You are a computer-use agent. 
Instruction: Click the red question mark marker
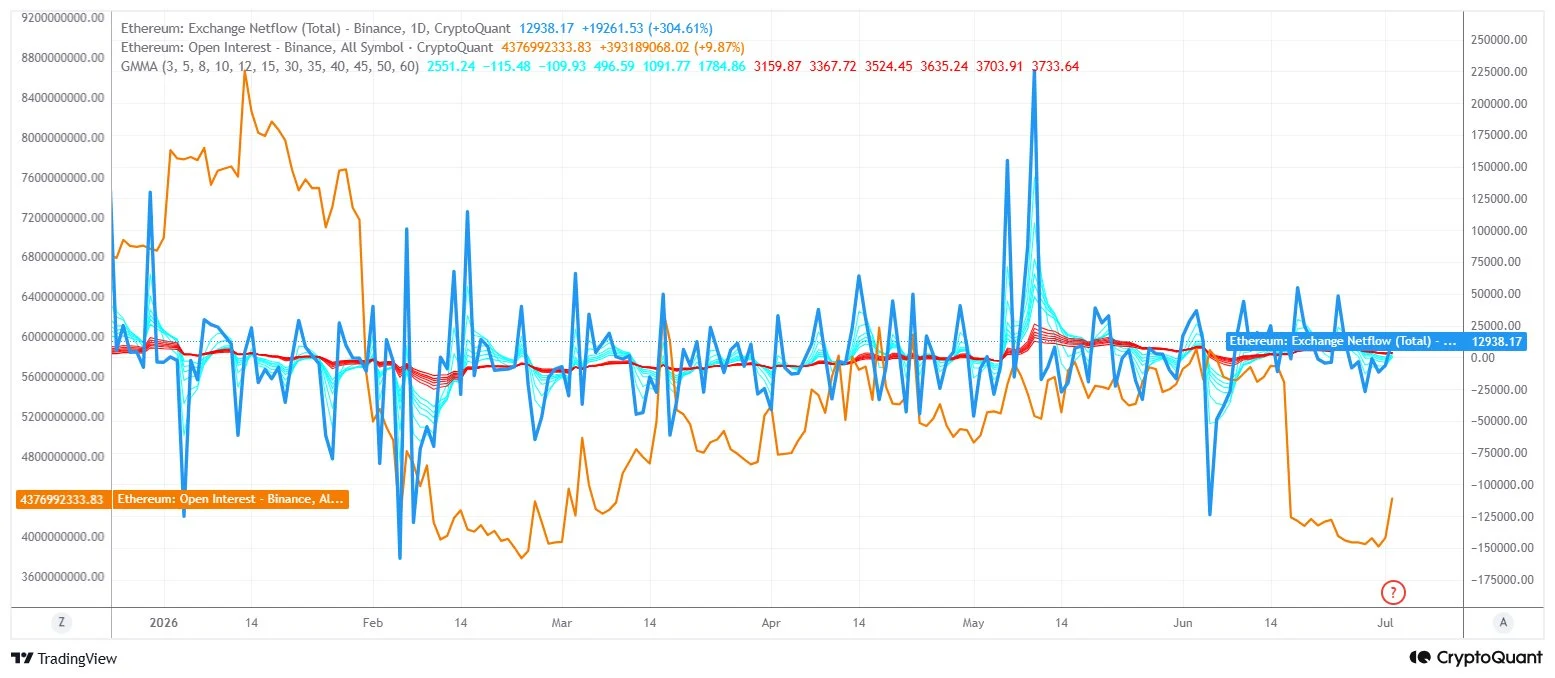pyautogui.click(x=1392, y=592)
